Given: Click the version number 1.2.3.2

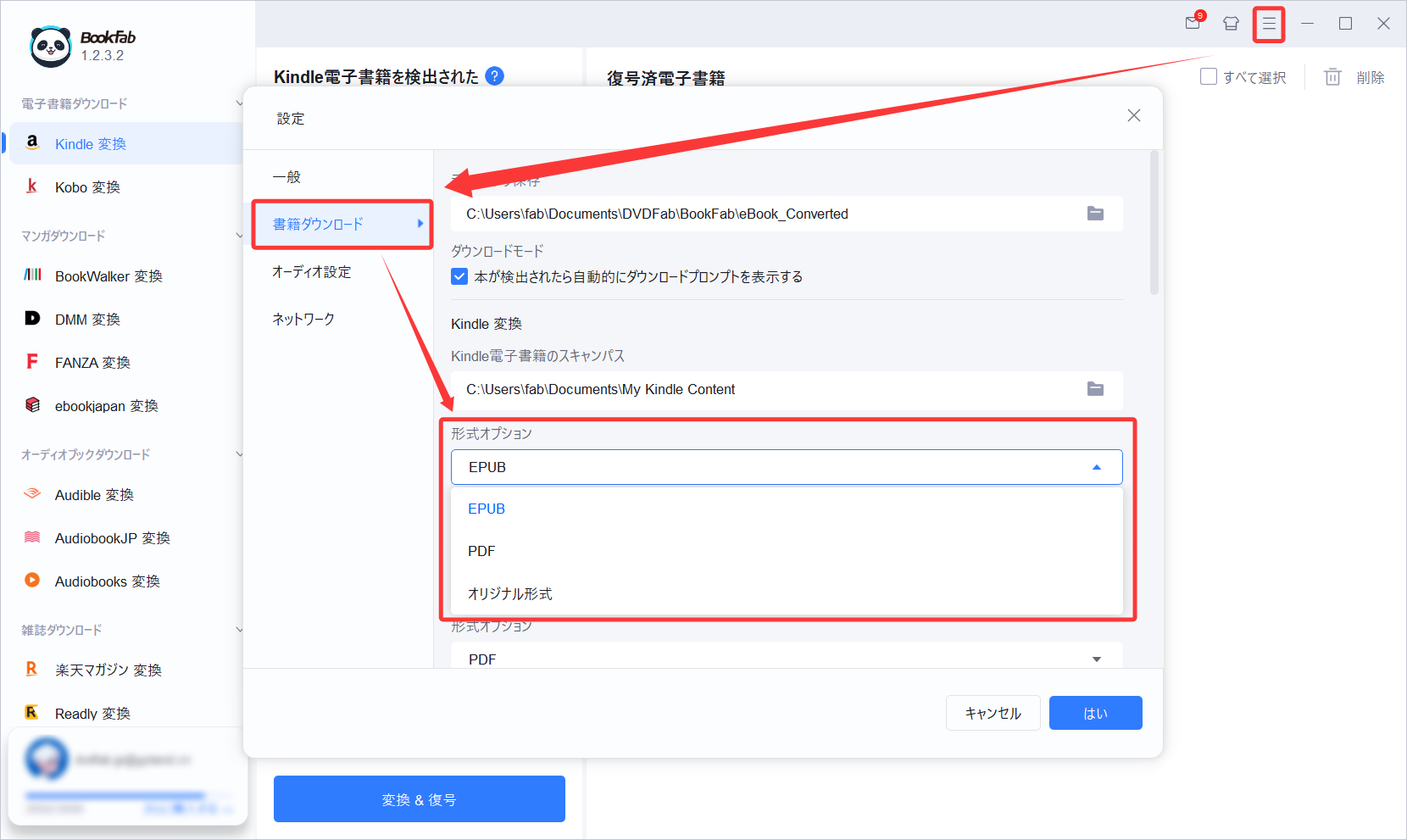Looking at the screenshot, I should (103, 55).
